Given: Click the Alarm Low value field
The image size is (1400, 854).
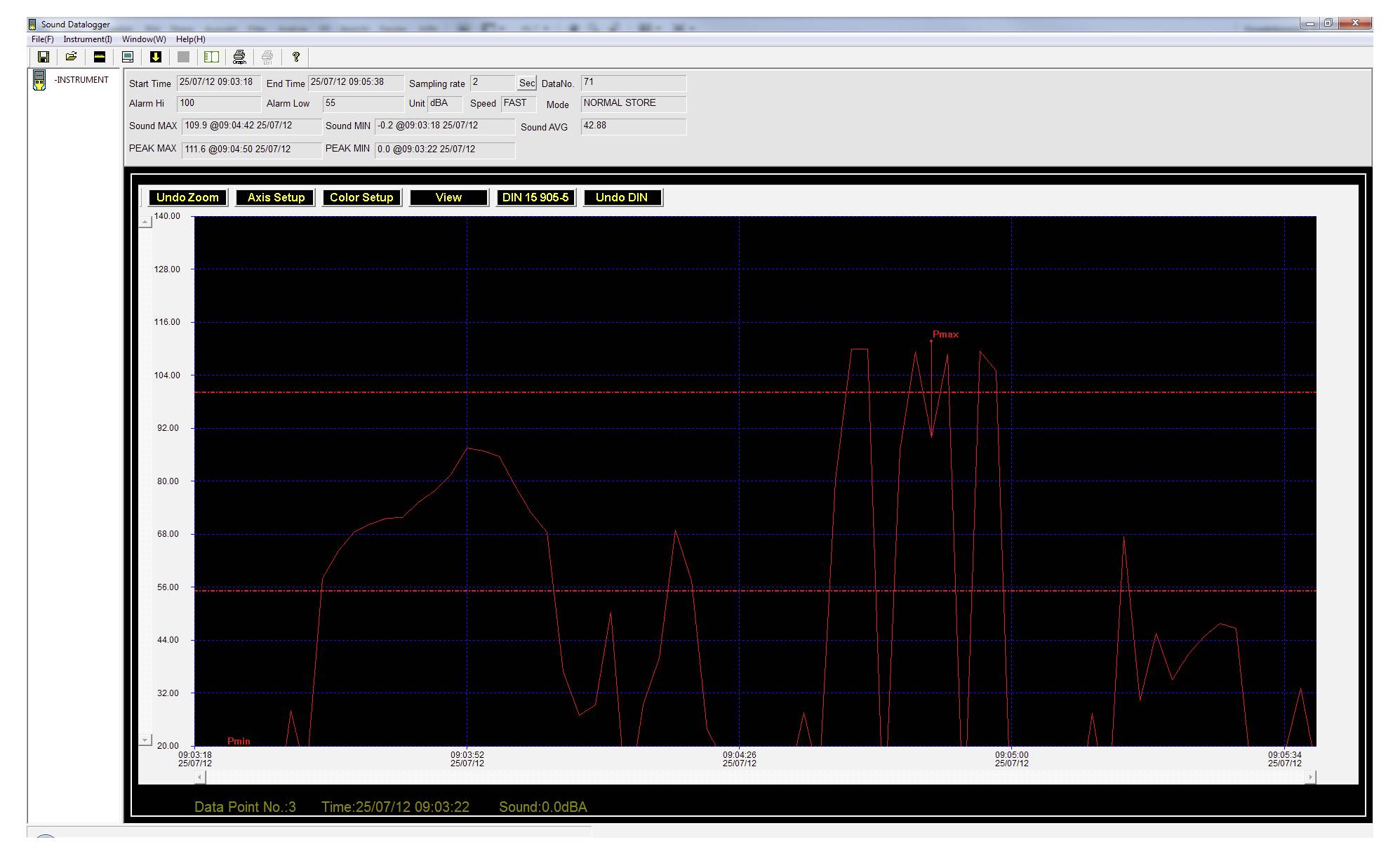Looking at the screenshot, I should tap(363, 104).
